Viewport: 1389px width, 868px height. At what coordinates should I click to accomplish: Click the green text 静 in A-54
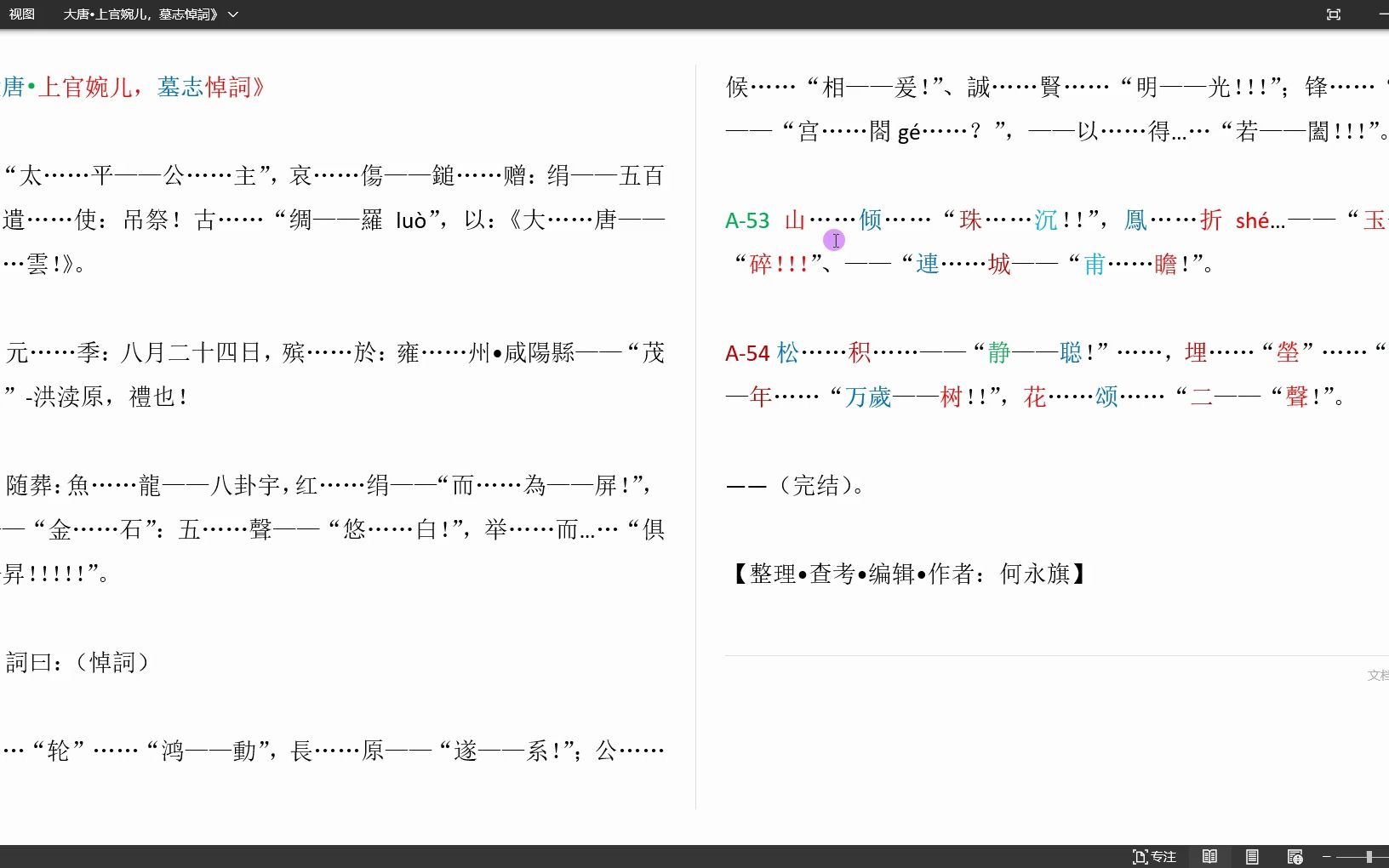[x=999, y=353]
